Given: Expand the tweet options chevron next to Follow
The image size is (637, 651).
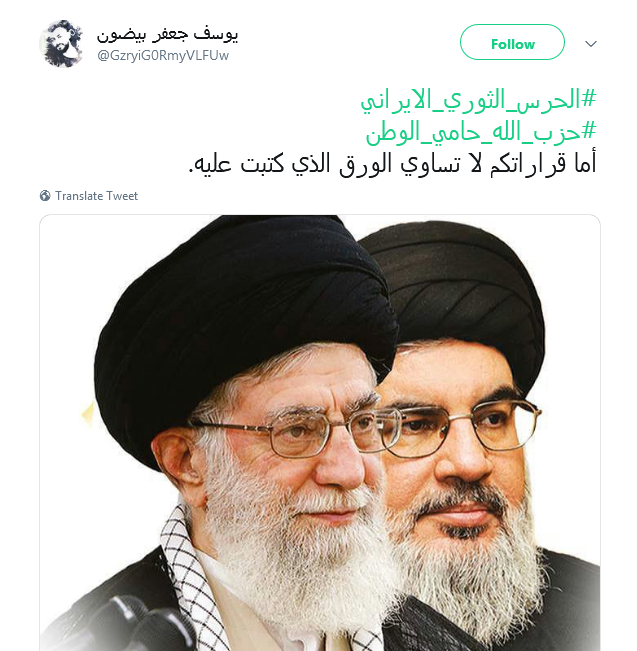Looking at the screenshot, I should pos(590,44).
